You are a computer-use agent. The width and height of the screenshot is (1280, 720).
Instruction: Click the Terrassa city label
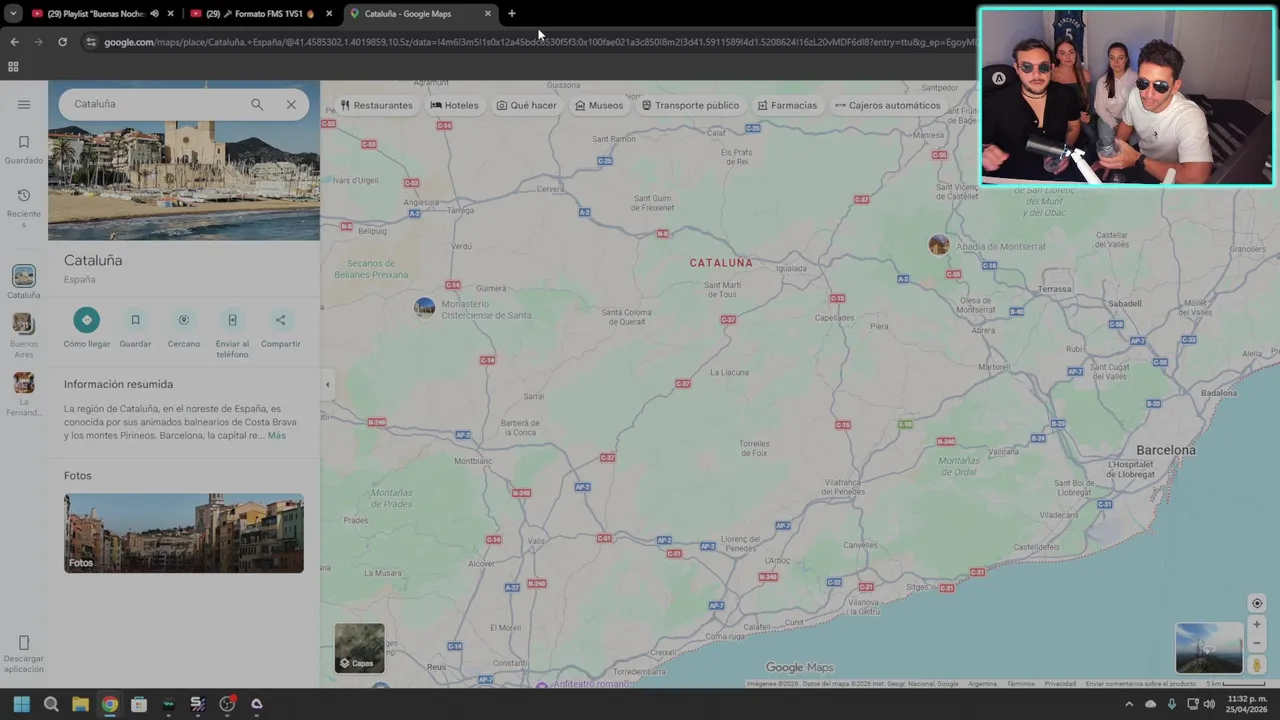pos(1055,289)
